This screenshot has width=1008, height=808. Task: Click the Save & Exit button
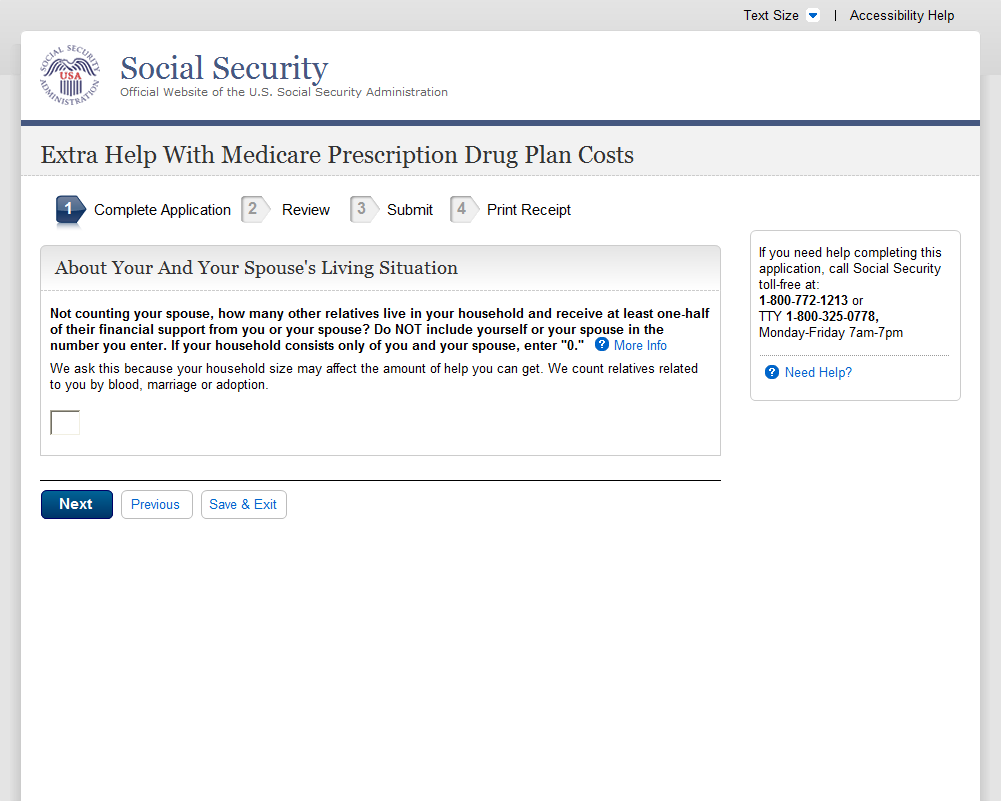(x=243, y=505)
